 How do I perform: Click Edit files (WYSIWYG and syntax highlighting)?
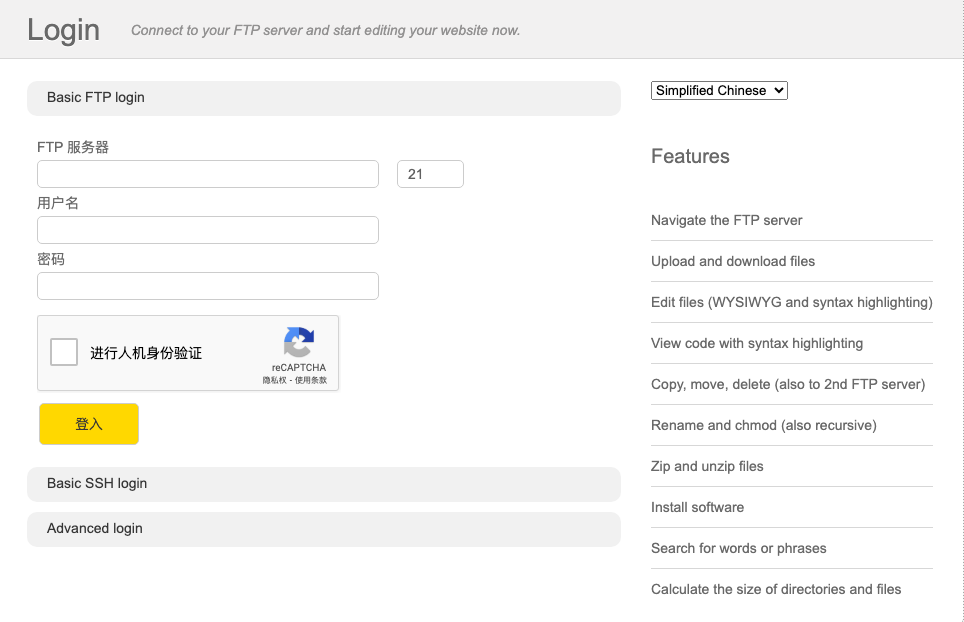(x=791, y=302)
